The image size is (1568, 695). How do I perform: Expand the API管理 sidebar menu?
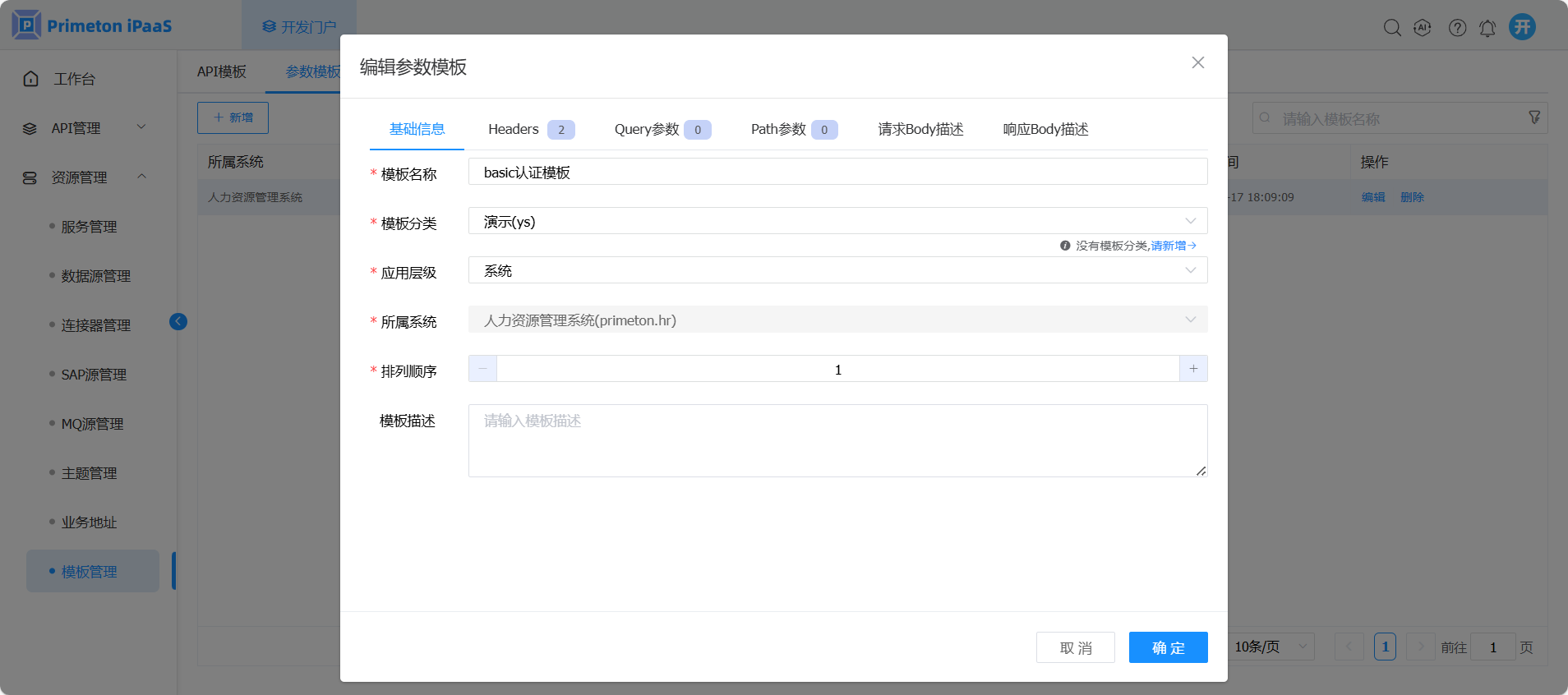pos(82,128)
